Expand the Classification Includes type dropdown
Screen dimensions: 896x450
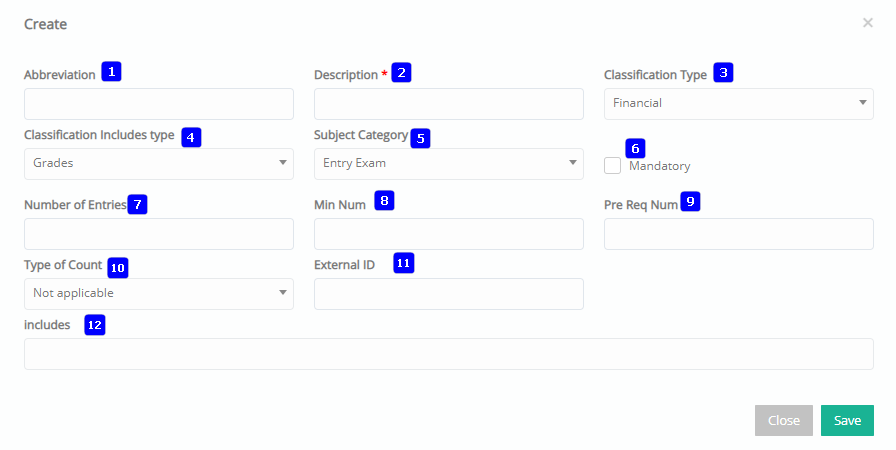(159, 164)
